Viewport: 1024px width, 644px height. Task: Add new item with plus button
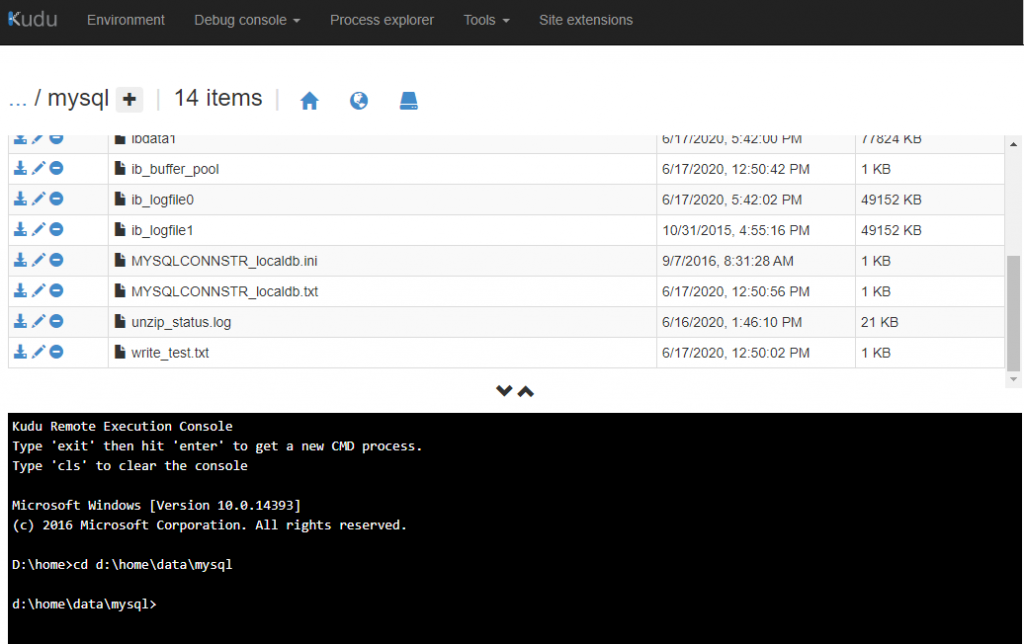[x=129, y=99]
